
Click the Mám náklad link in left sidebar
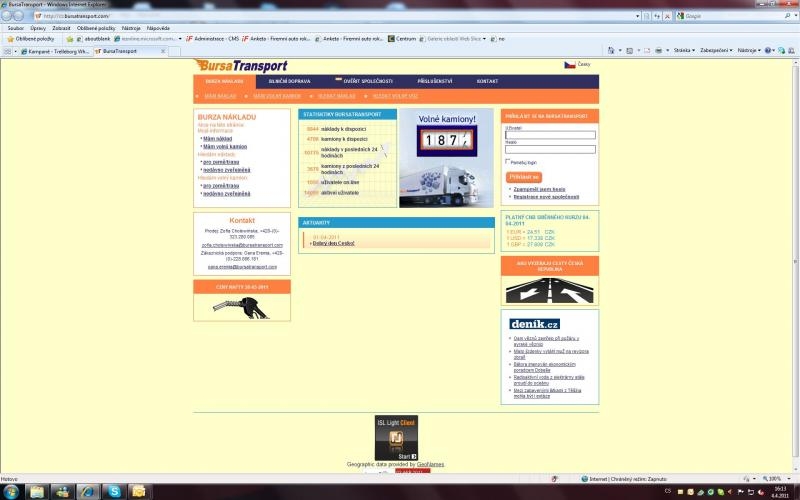point(217,139)
